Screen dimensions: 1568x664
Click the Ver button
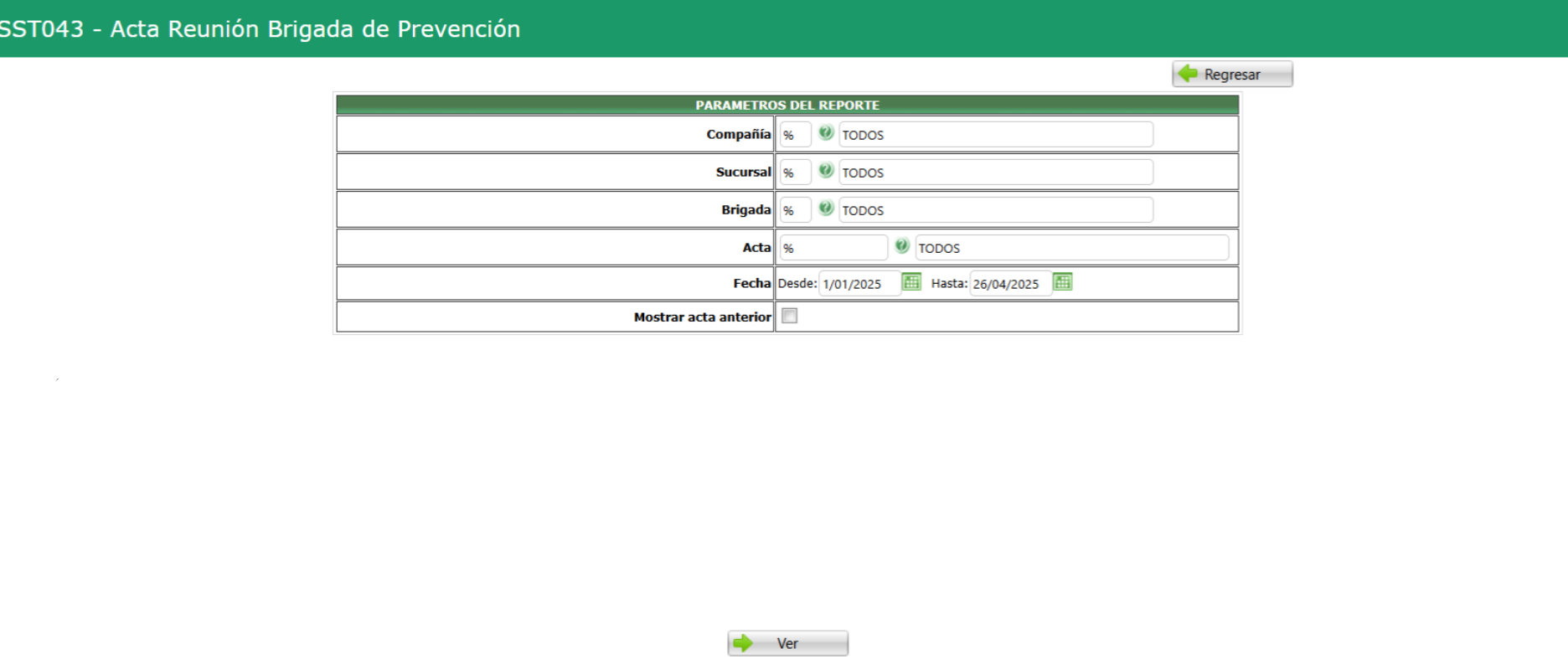787,643
